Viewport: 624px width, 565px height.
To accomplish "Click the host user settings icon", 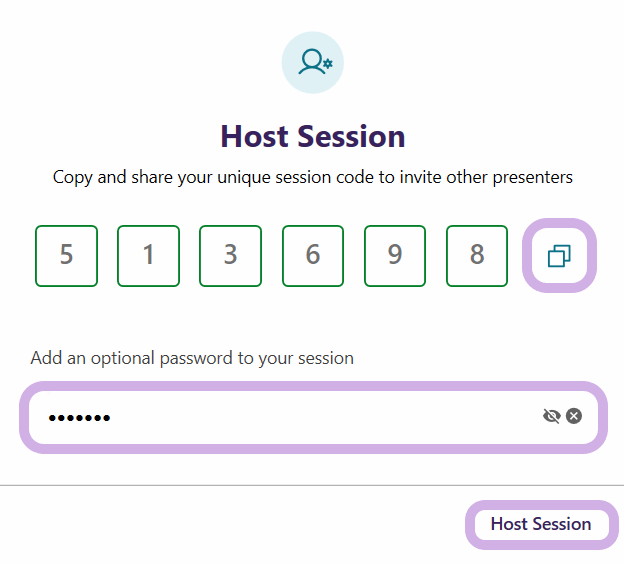I will (312, 62).
